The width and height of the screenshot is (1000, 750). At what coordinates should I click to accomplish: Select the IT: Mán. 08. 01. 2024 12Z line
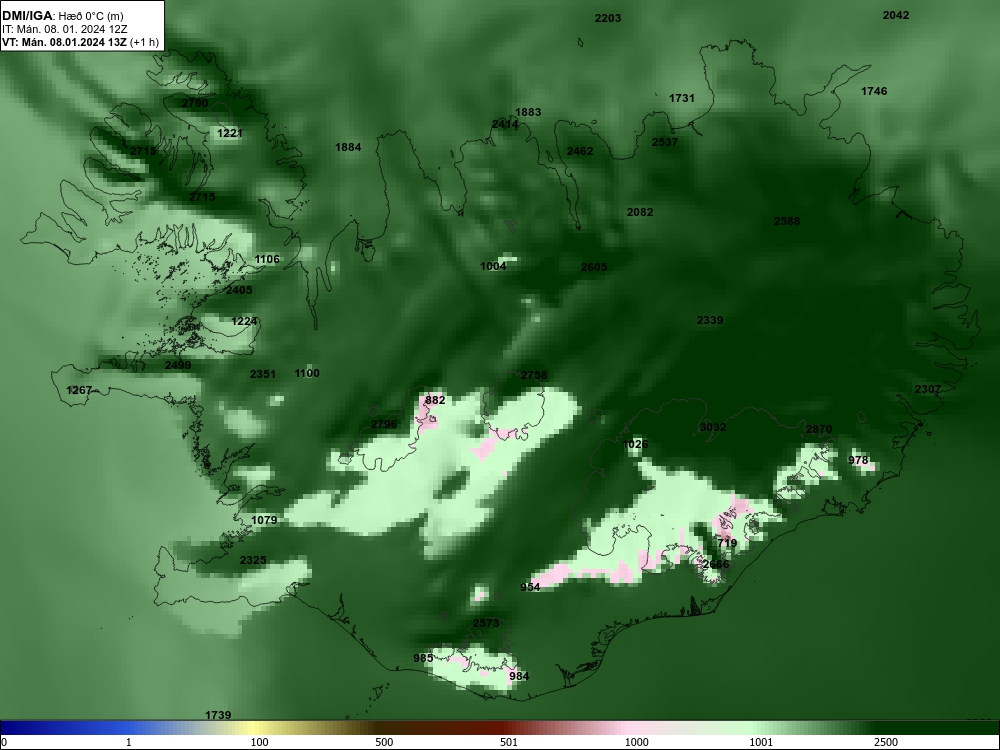tap(64, 29)
